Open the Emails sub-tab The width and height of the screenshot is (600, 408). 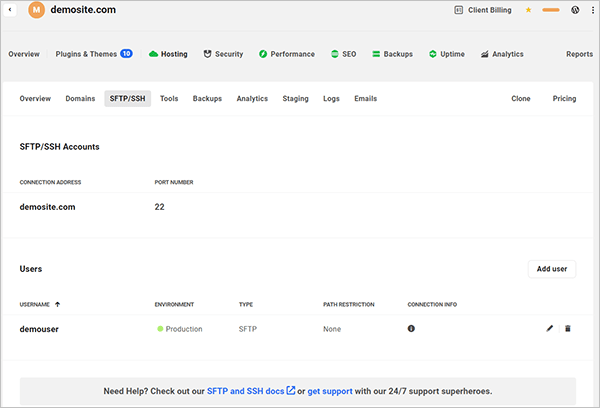(x=365, y=98)
